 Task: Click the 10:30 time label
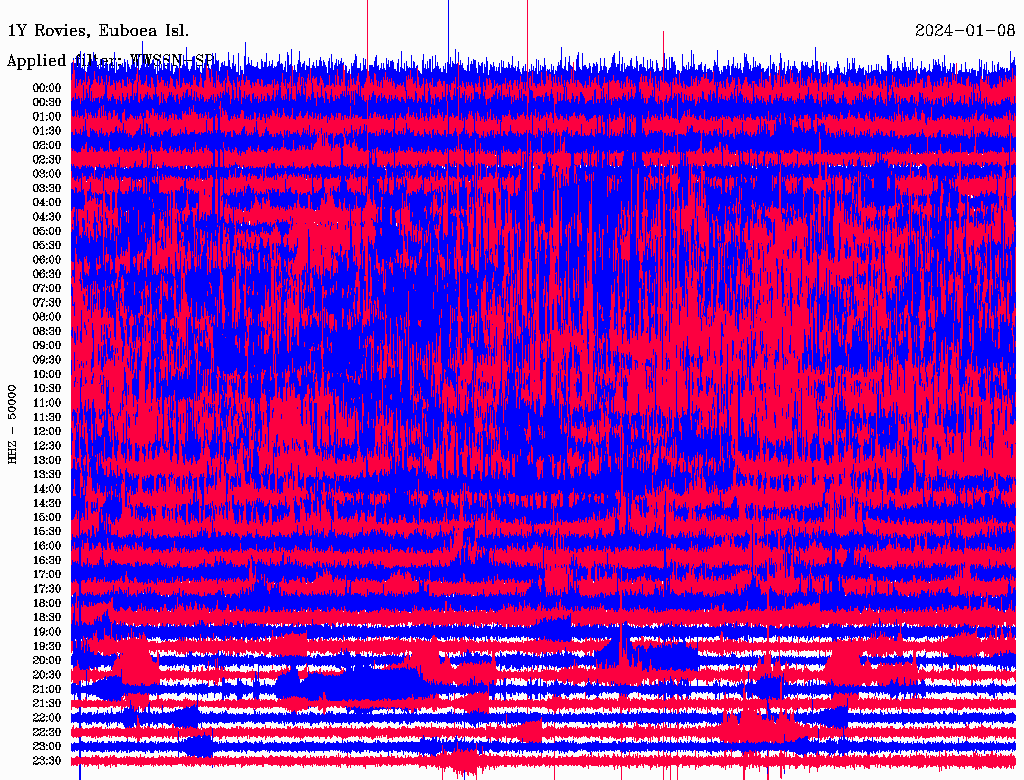pos(47,389)
